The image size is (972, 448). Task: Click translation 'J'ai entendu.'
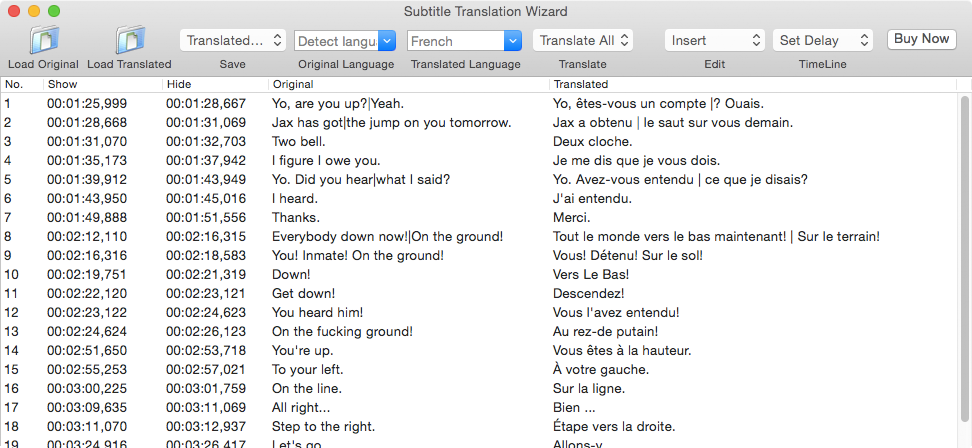pos(592,199)
